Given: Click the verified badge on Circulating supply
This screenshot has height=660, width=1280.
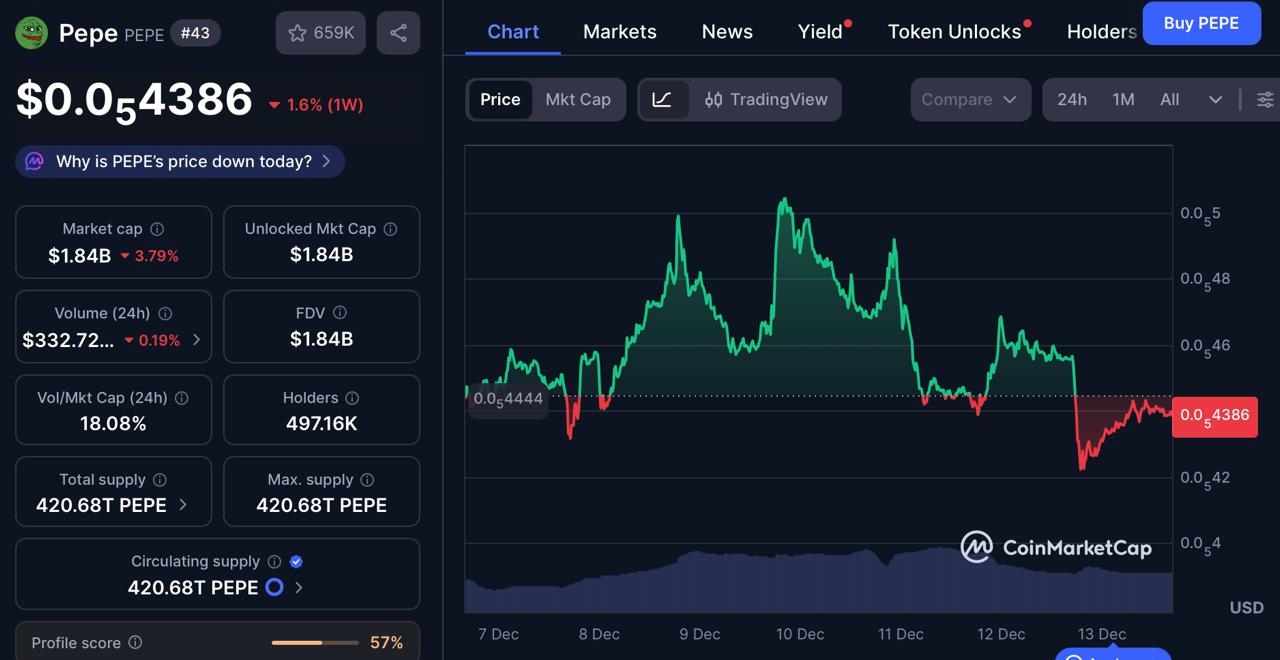Looking at the screenshot, I should [x=296, y=561].
